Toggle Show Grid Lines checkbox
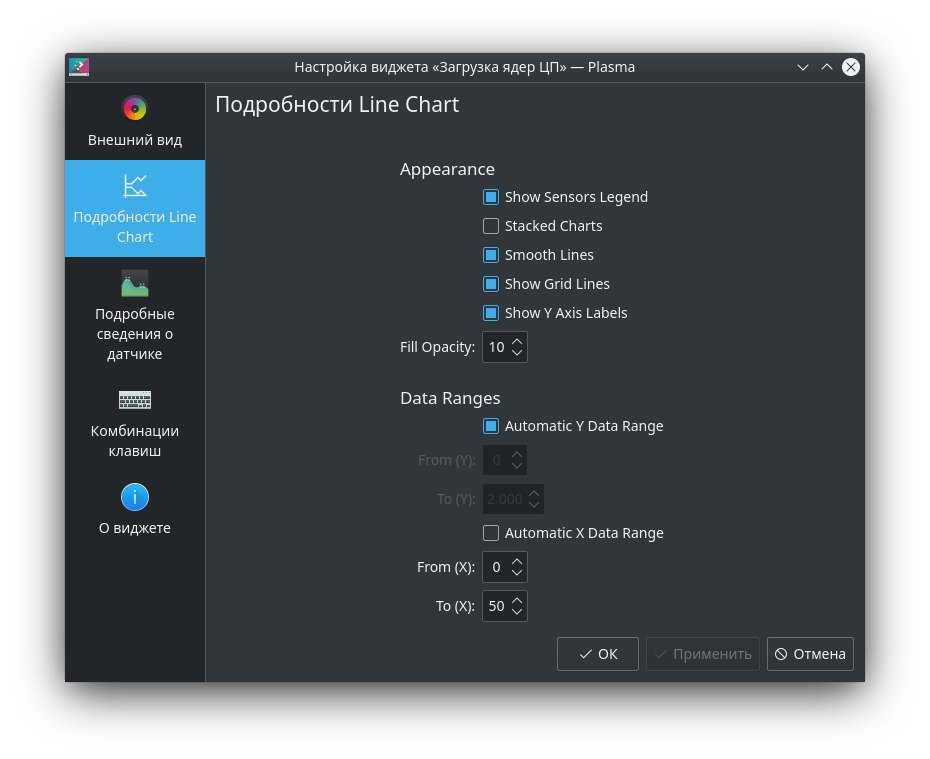 click(x=491, y=284)
